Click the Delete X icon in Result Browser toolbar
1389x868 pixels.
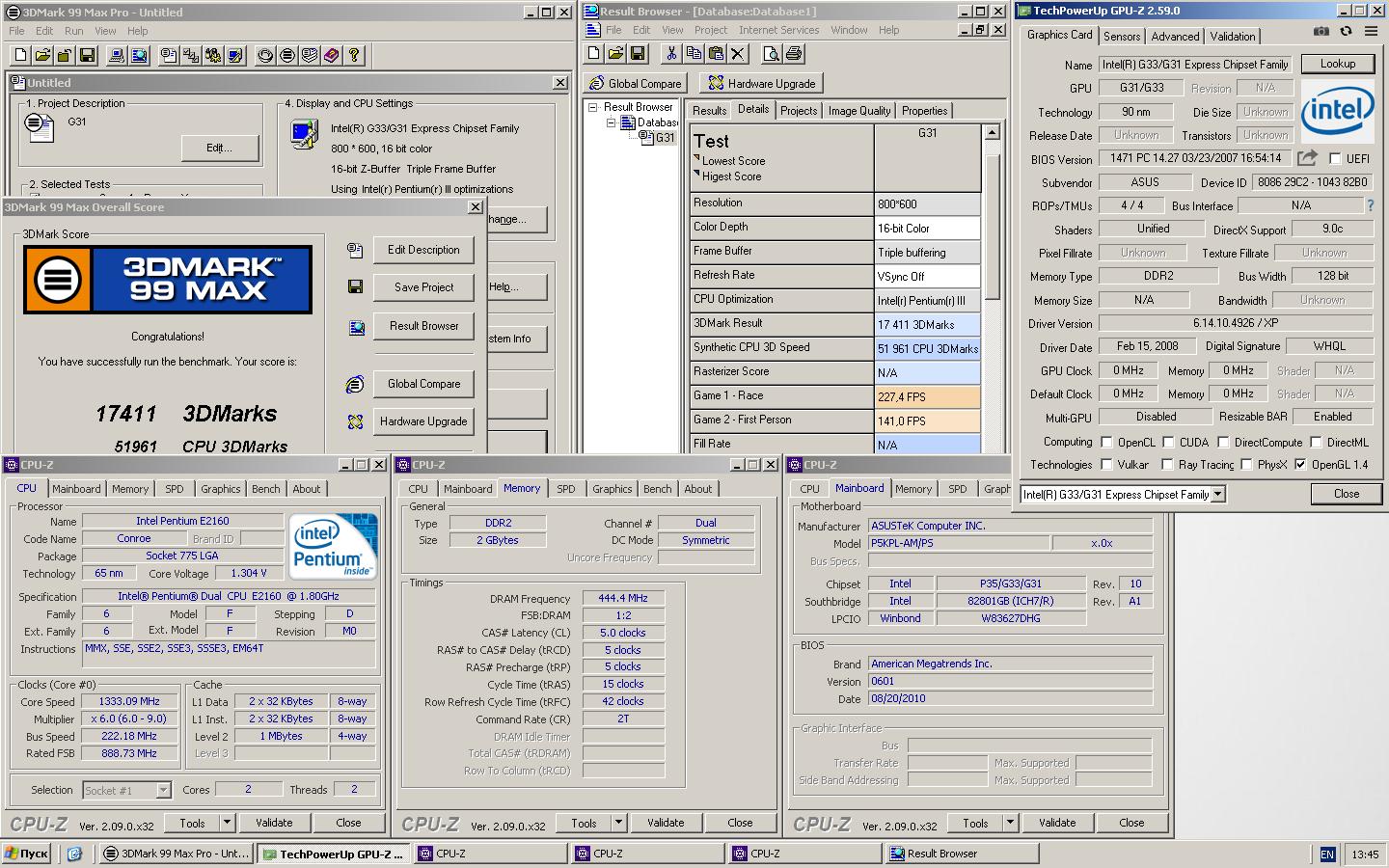(x=738, y=53)
